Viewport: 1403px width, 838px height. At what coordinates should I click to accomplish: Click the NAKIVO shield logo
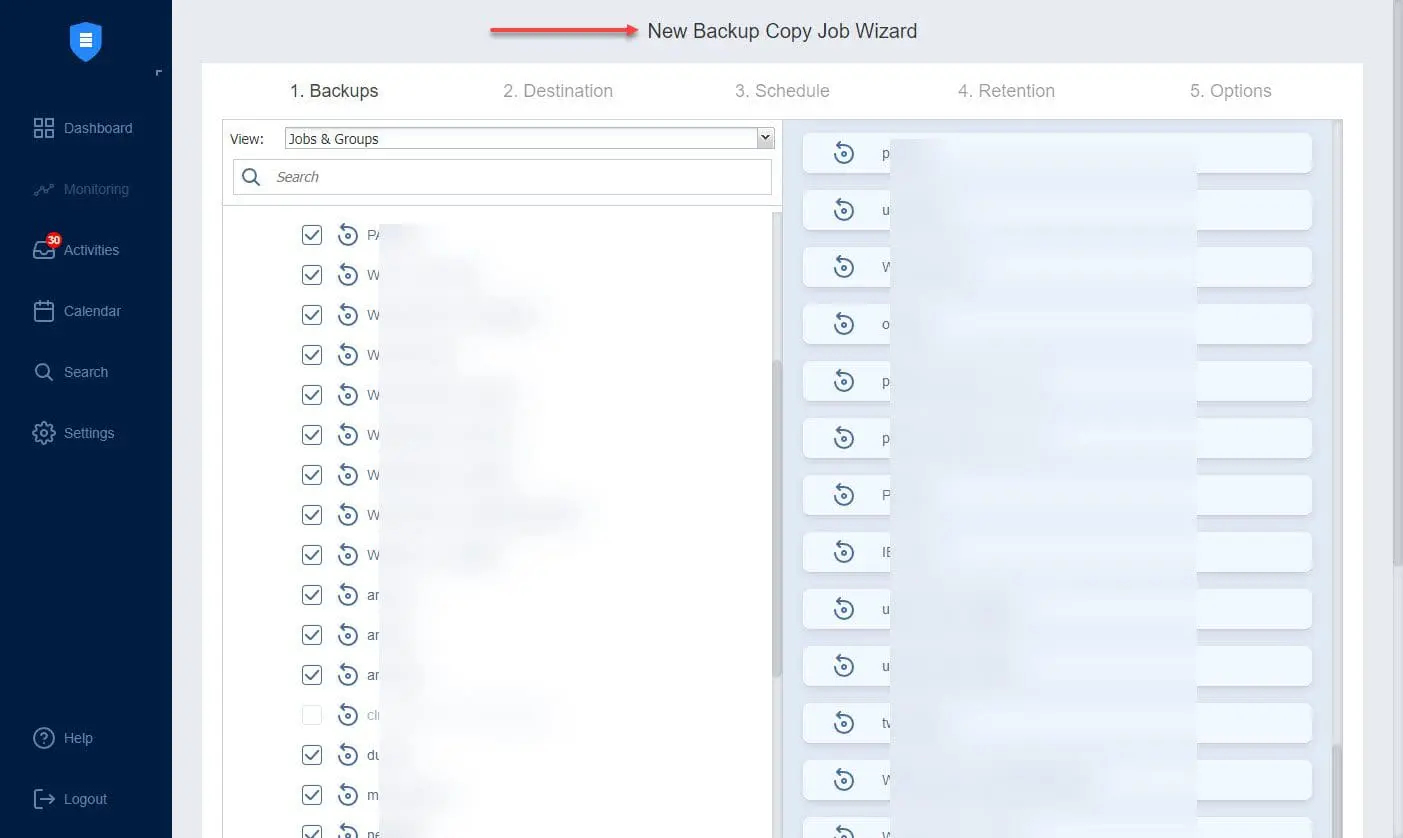(x=85, y=41)
